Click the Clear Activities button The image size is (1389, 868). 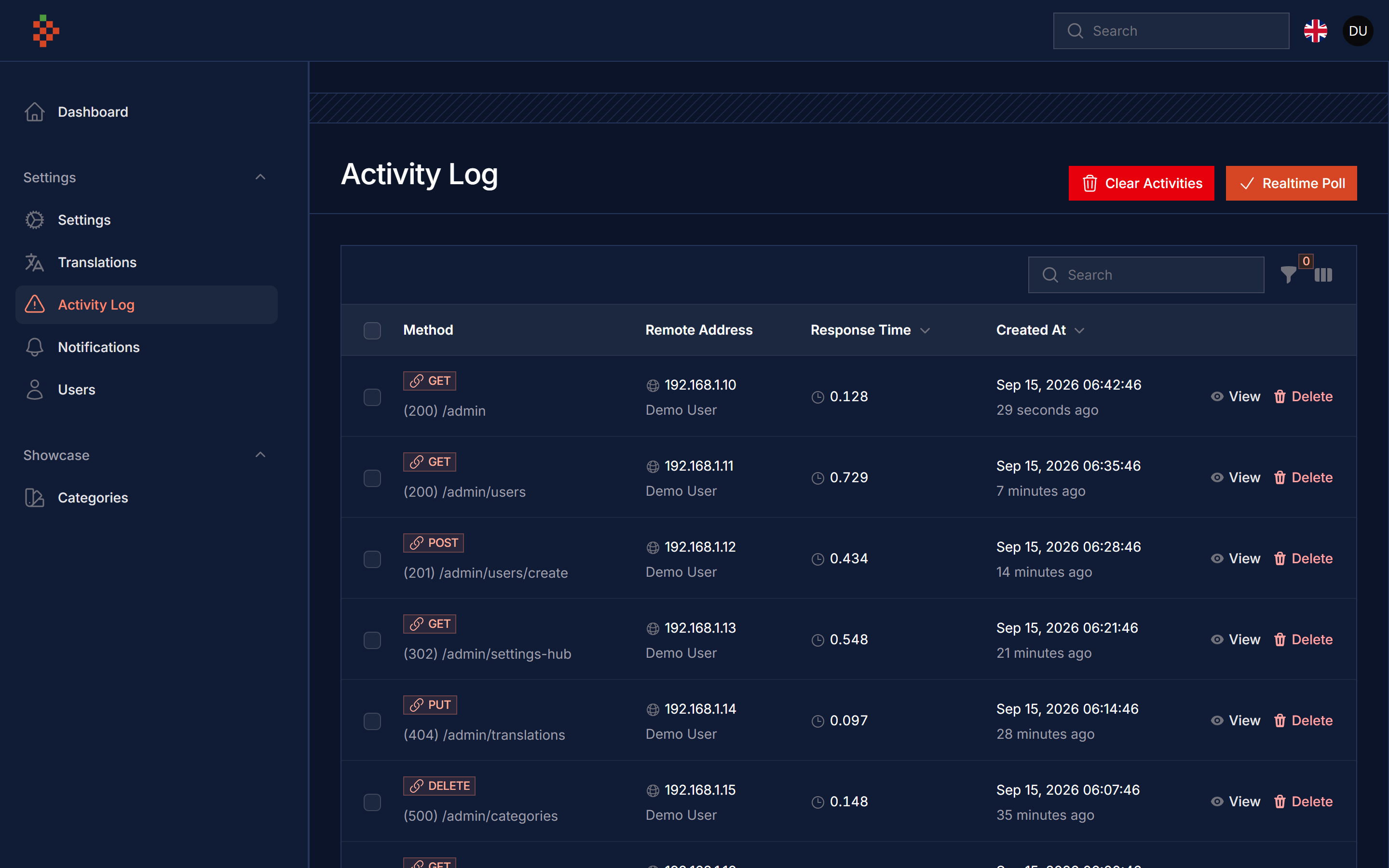[1141, 183]
